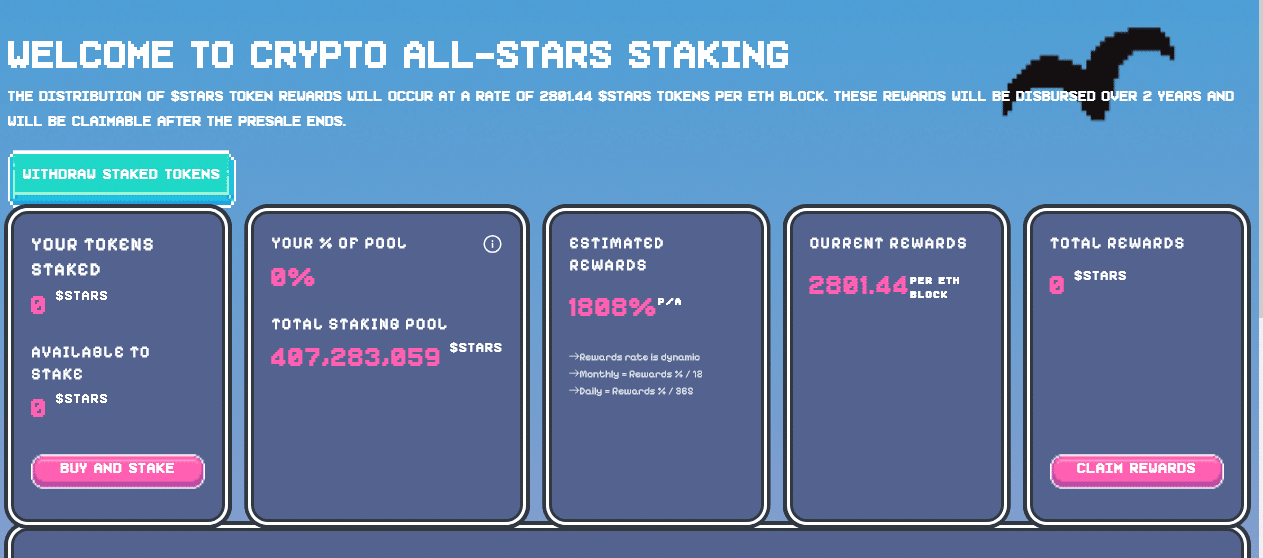Click the Your Tokens Staked label
The height and width of the screenshot is (558, 1263).
coord(92,257)
